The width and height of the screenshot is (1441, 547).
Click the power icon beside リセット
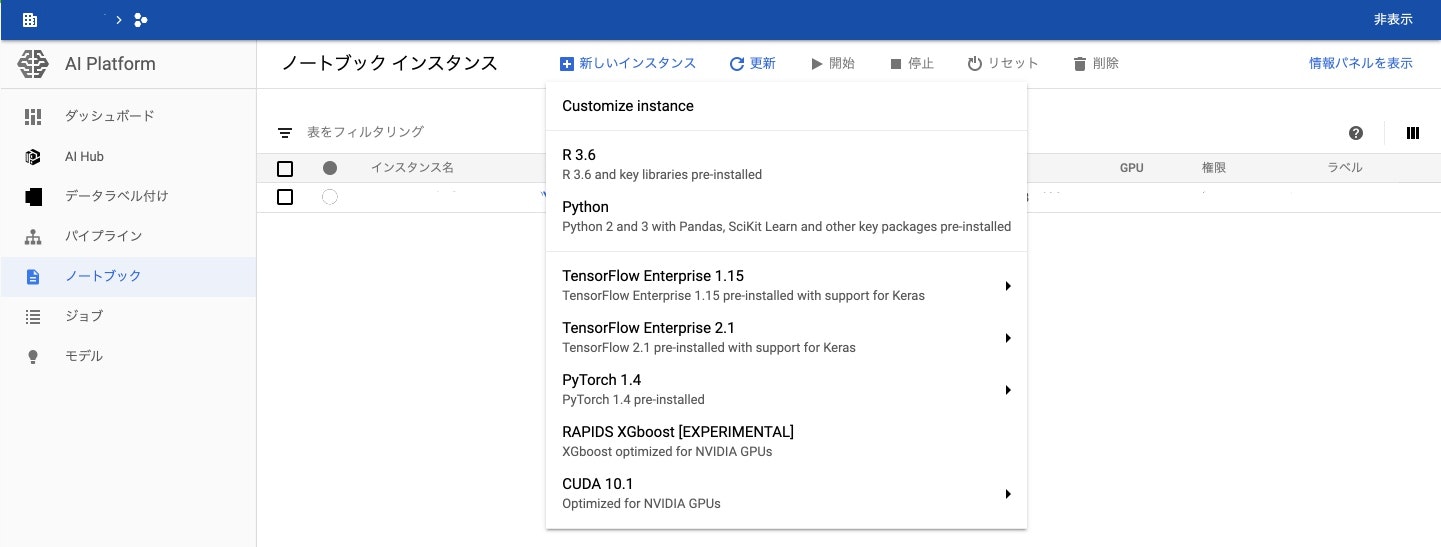click(975, 64)
